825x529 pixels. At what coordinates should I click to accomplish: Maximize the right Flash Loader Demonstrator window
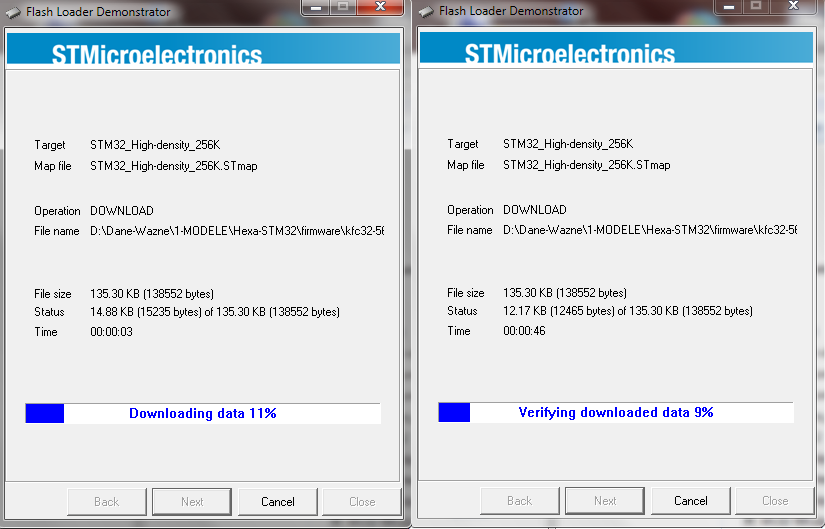[x=756, y=6]
